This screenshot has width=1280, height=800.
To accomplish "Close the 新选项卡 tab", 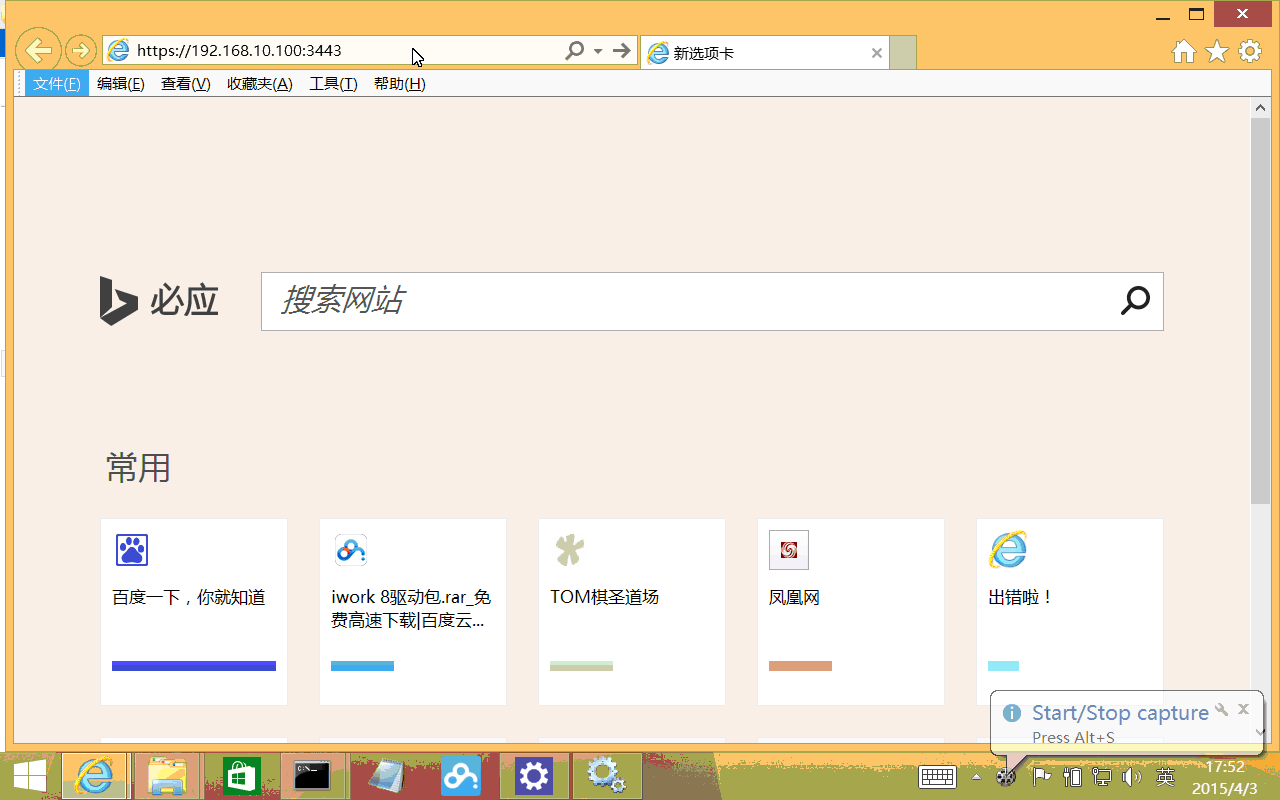I will 877,54.
